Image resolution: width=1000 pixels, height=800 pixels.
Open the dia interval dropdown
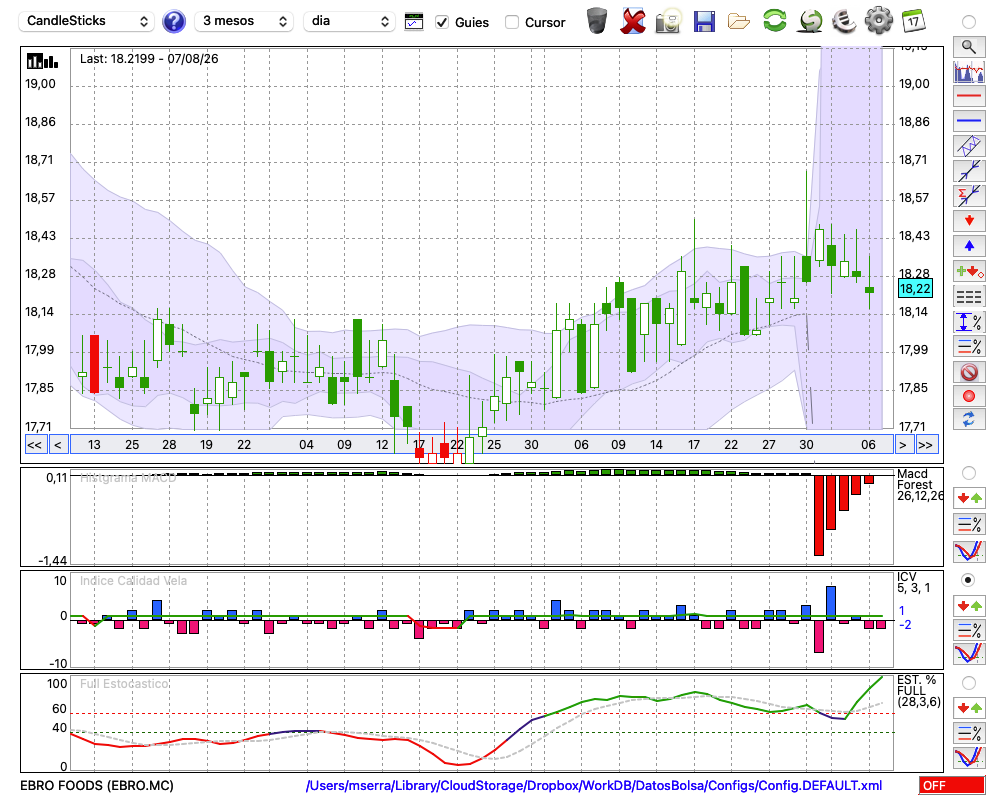point(349,21)
